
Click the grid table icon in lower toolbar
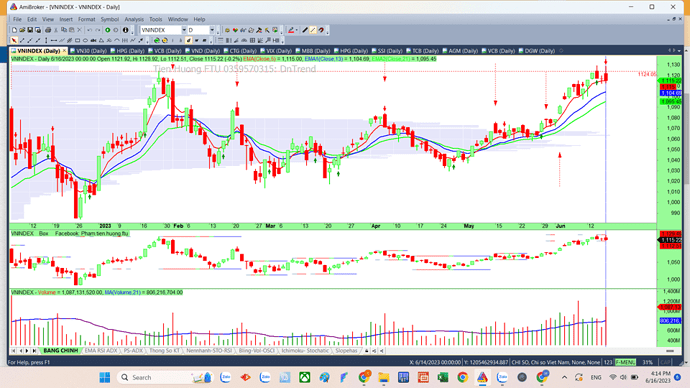coord(252,40)
